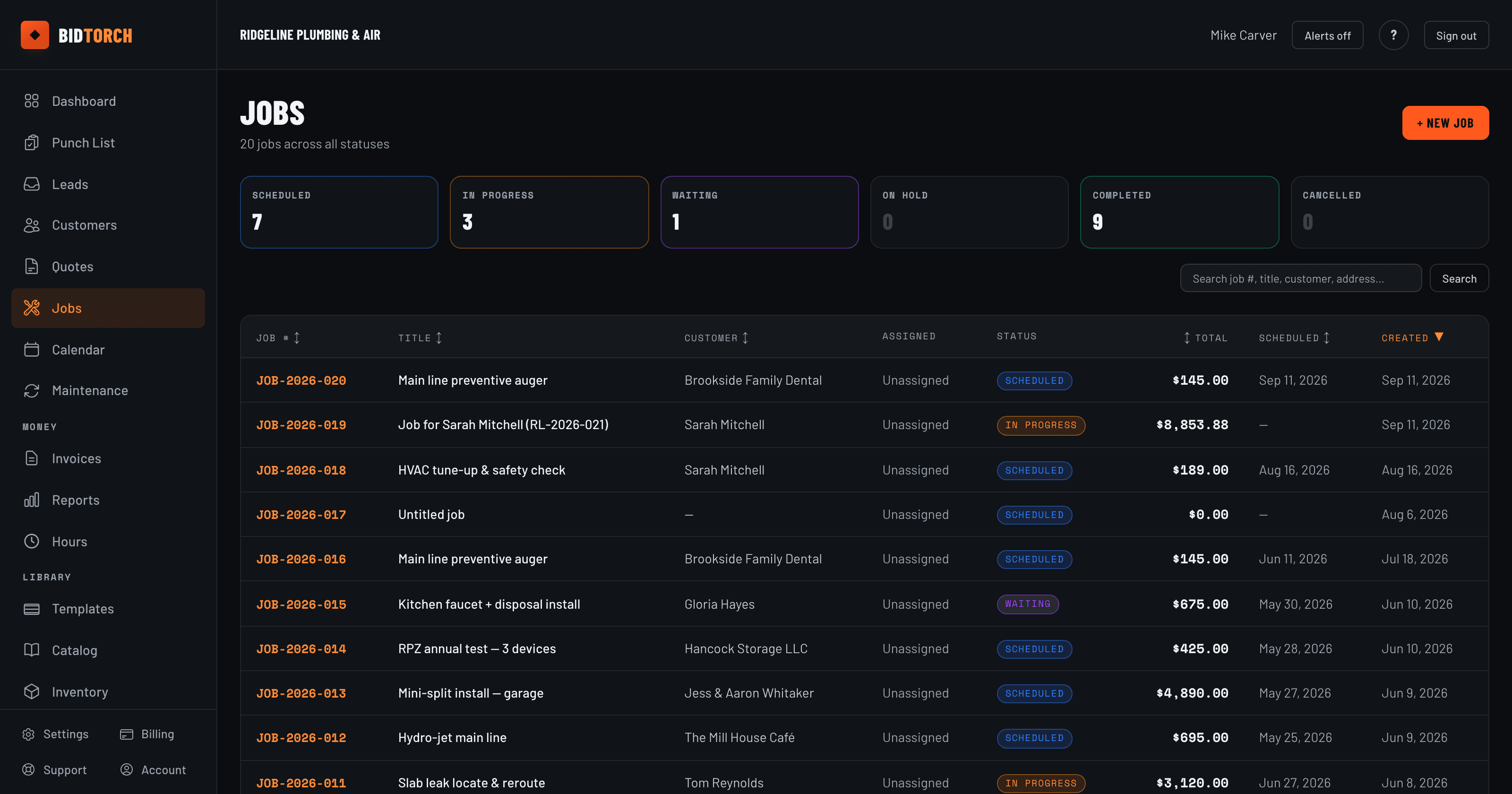Filter jobs by the Completed card

pos(1180,212)
